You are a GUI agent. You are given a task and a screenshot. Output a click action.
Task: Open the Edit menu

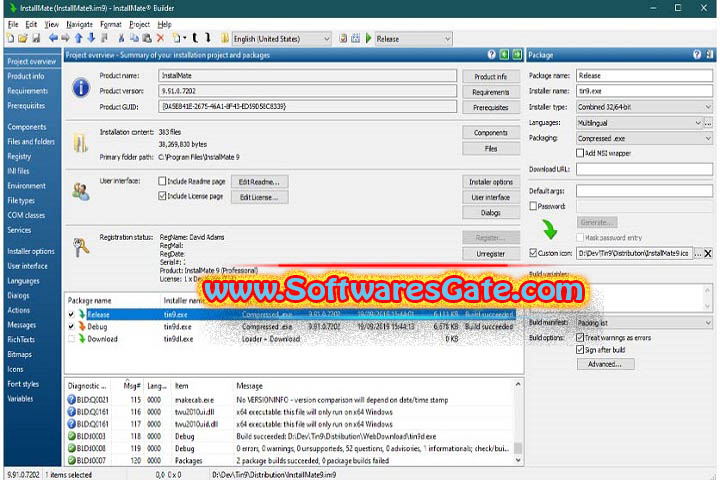pos(31,24)
